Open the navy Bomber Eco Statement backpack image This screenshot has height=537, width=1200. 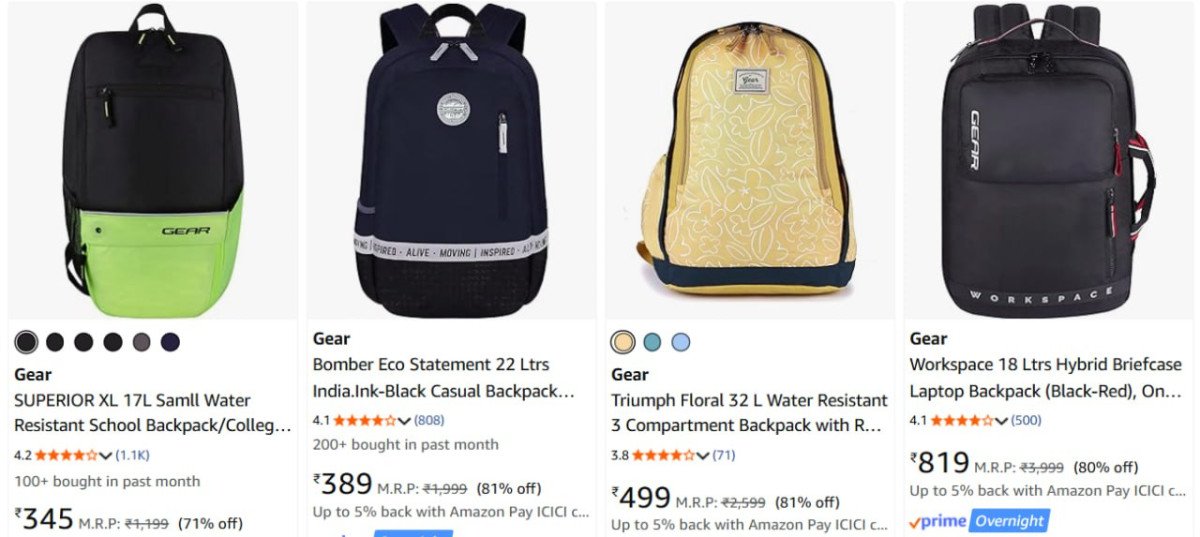pyautogui.click(x=451, y=160)
